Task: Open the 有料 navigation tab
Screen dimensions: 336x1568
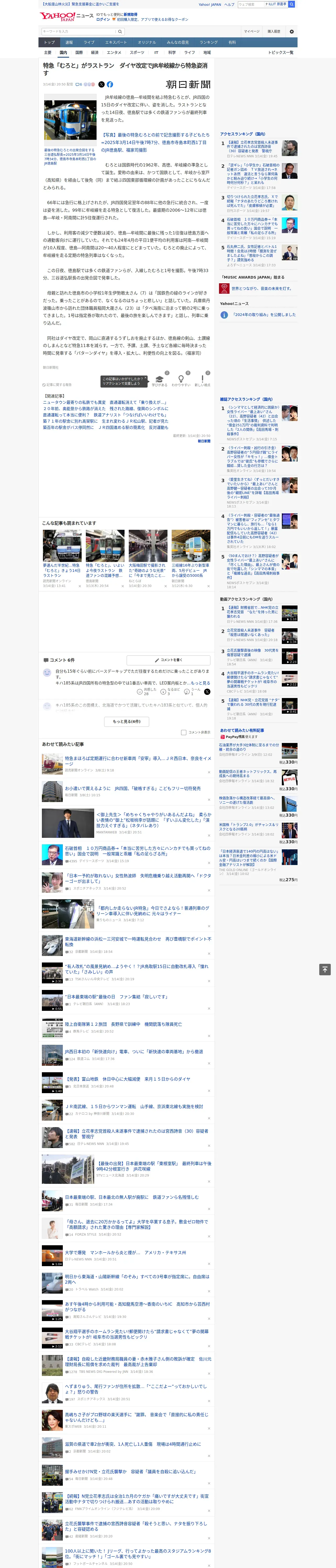Action: 232,43
